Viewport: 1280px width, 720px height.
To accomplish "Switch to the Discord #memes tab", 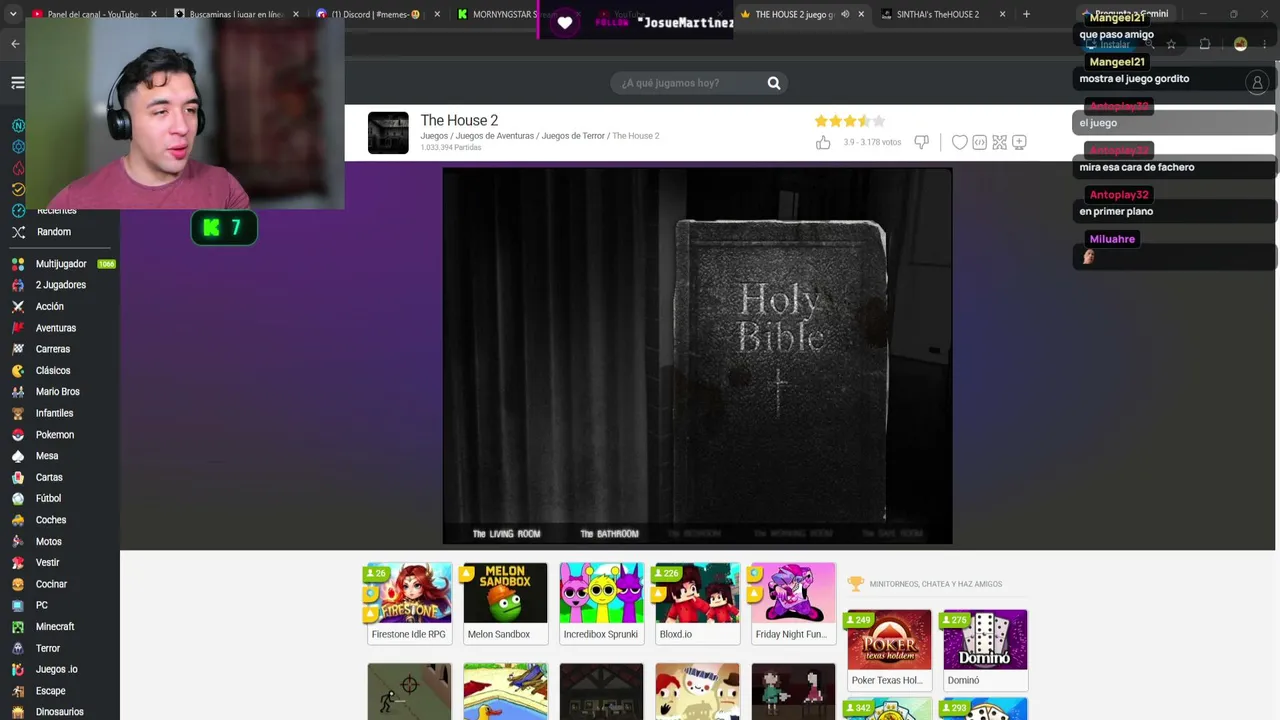I will pos(375,14).
